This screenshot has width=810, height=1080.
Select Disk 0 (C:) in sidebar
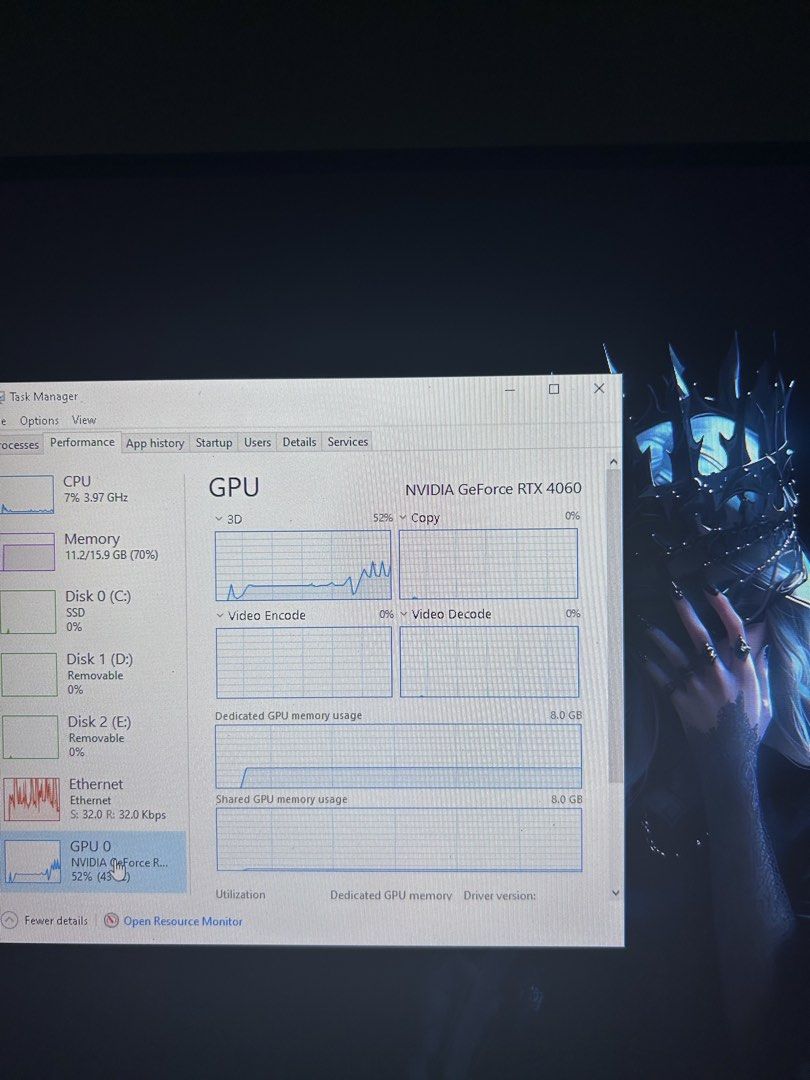92,611
